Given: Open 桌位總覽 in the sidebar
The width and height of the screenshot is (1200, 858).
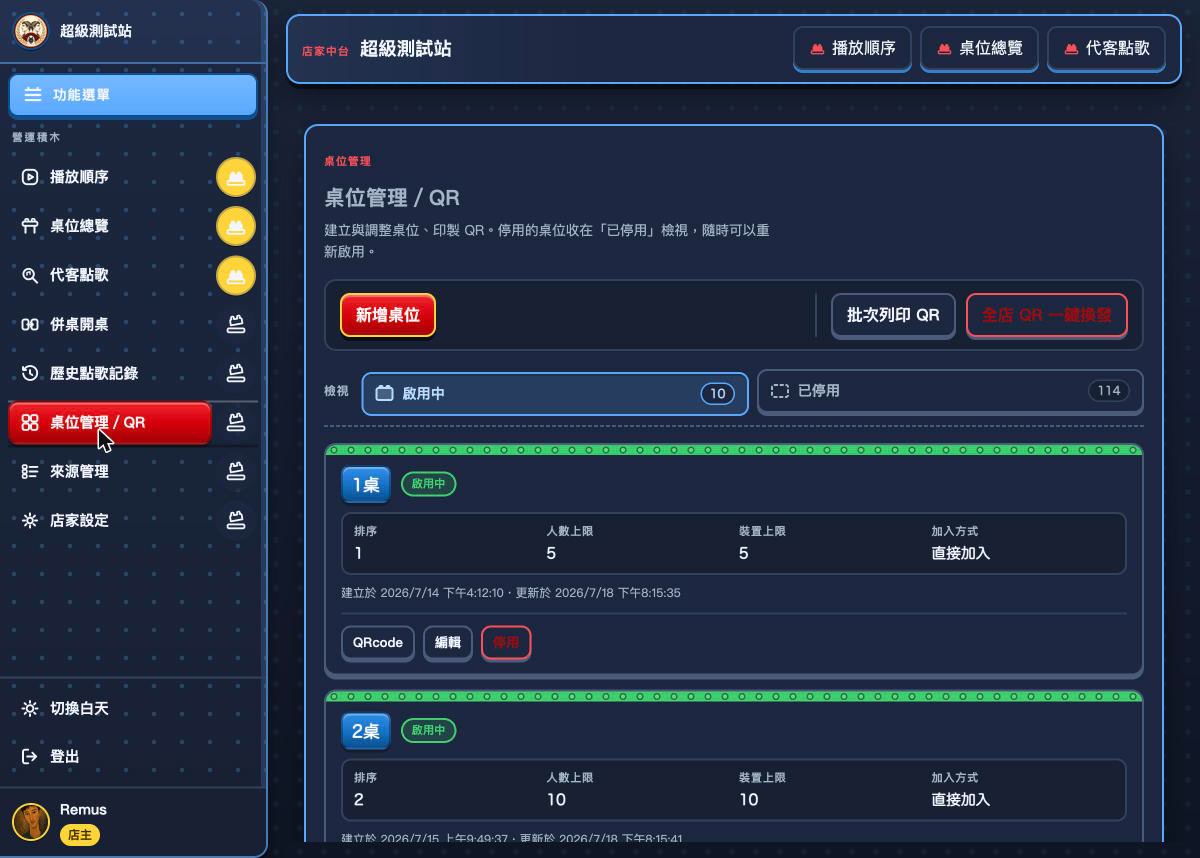Looking at the screenshot, I should click(x=110, y=226).
